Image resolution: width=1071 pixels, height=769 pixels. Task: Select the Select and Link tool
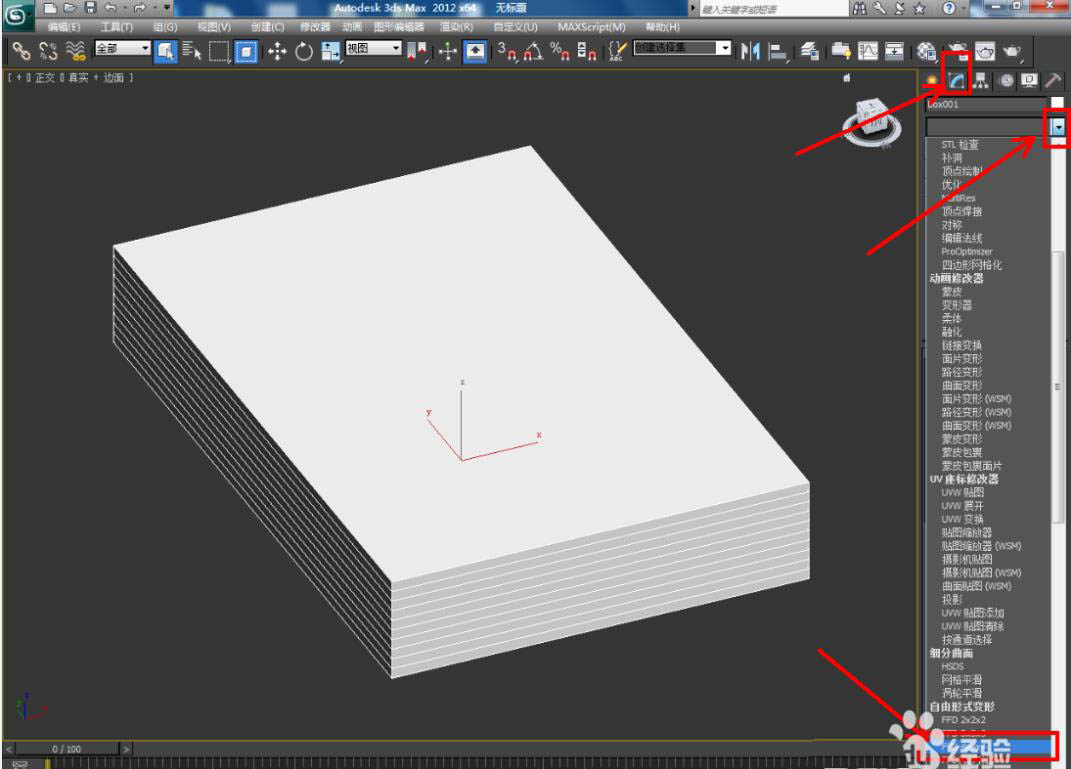click(20, 50)
